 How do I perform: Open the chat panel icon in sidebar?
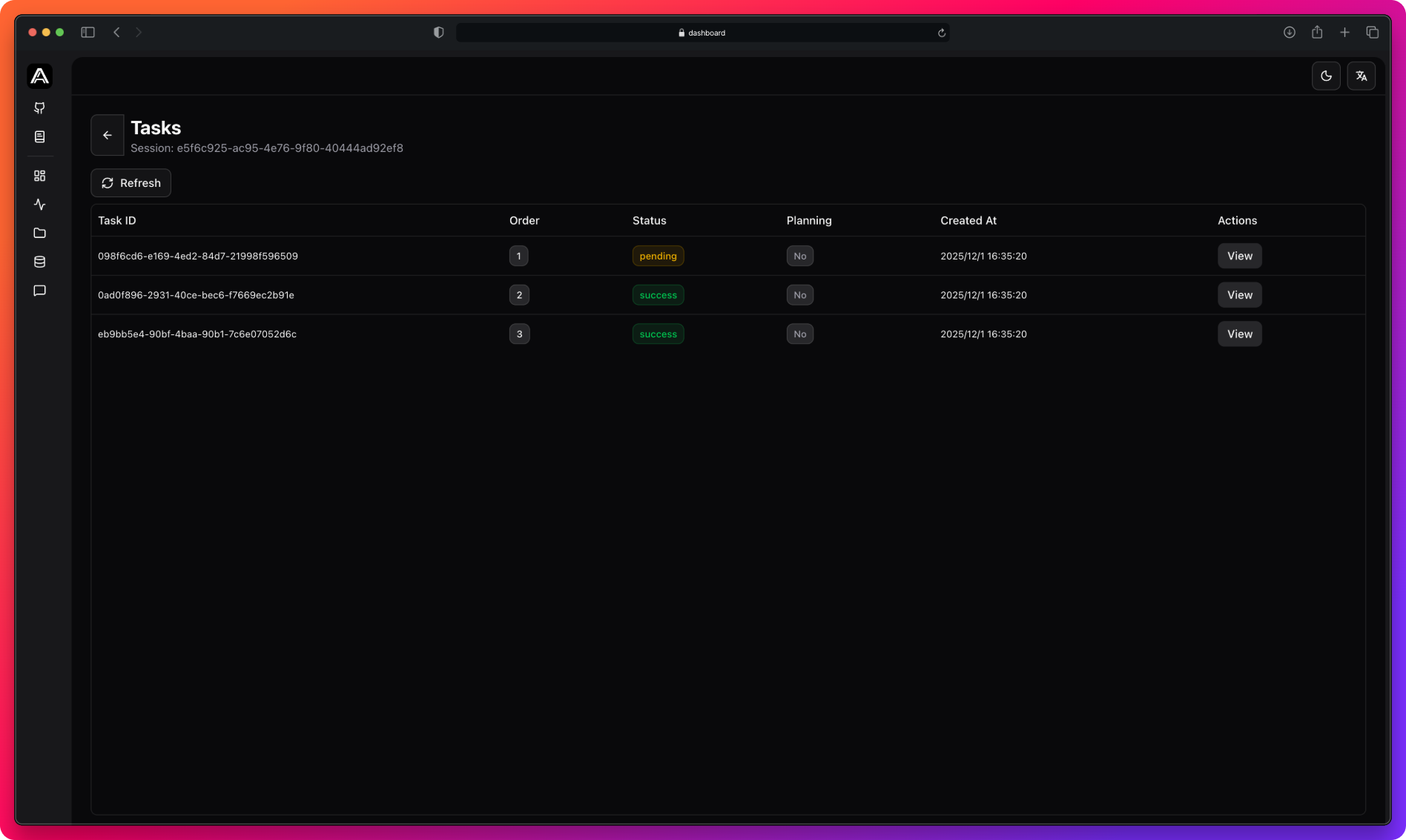coord(40,290)
